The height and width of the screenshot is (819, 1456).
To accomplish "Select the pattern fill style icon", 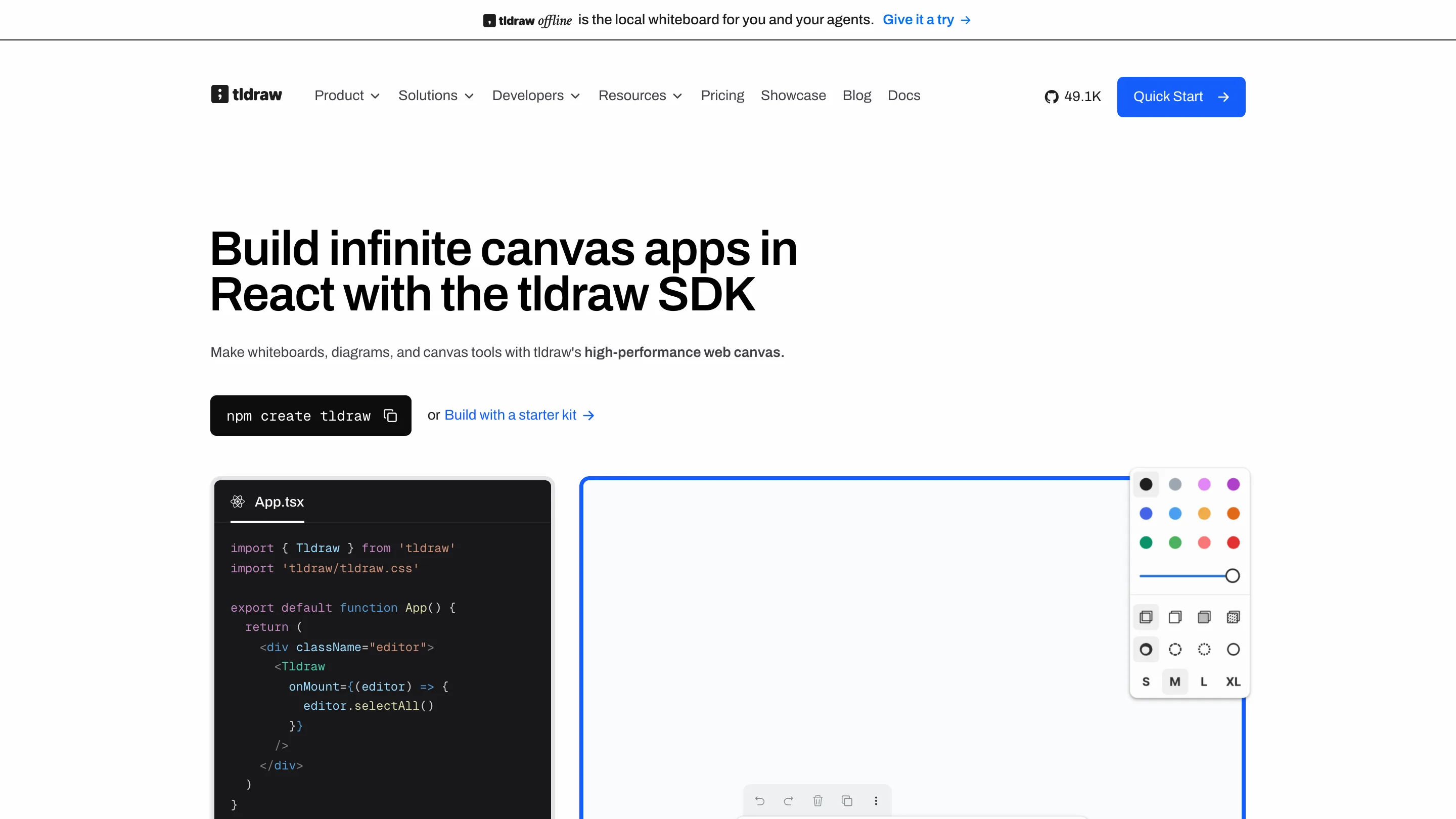I will pos(1234,617).
